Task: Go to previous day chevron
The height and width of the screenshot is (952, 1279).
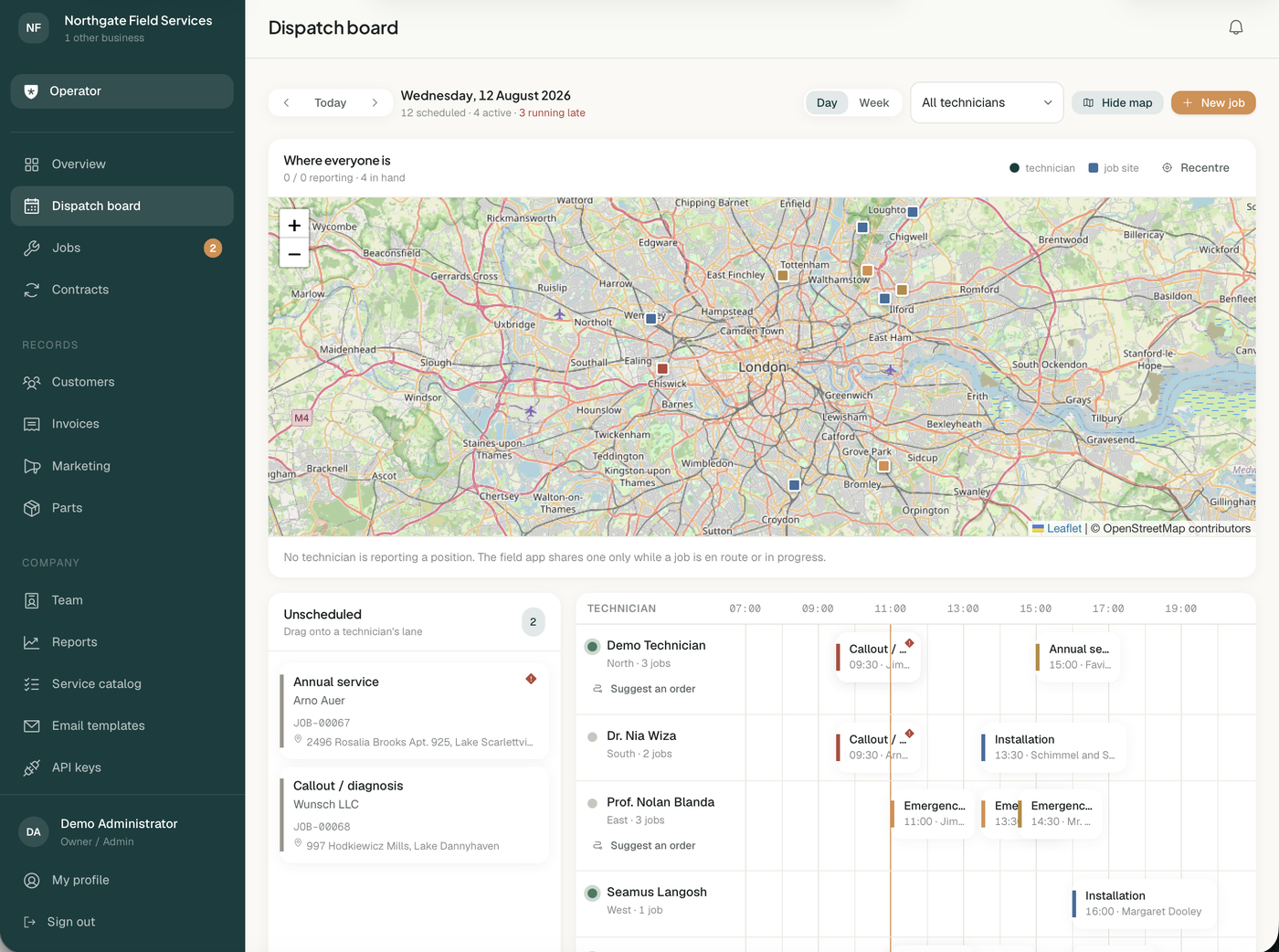Action: 286,102
